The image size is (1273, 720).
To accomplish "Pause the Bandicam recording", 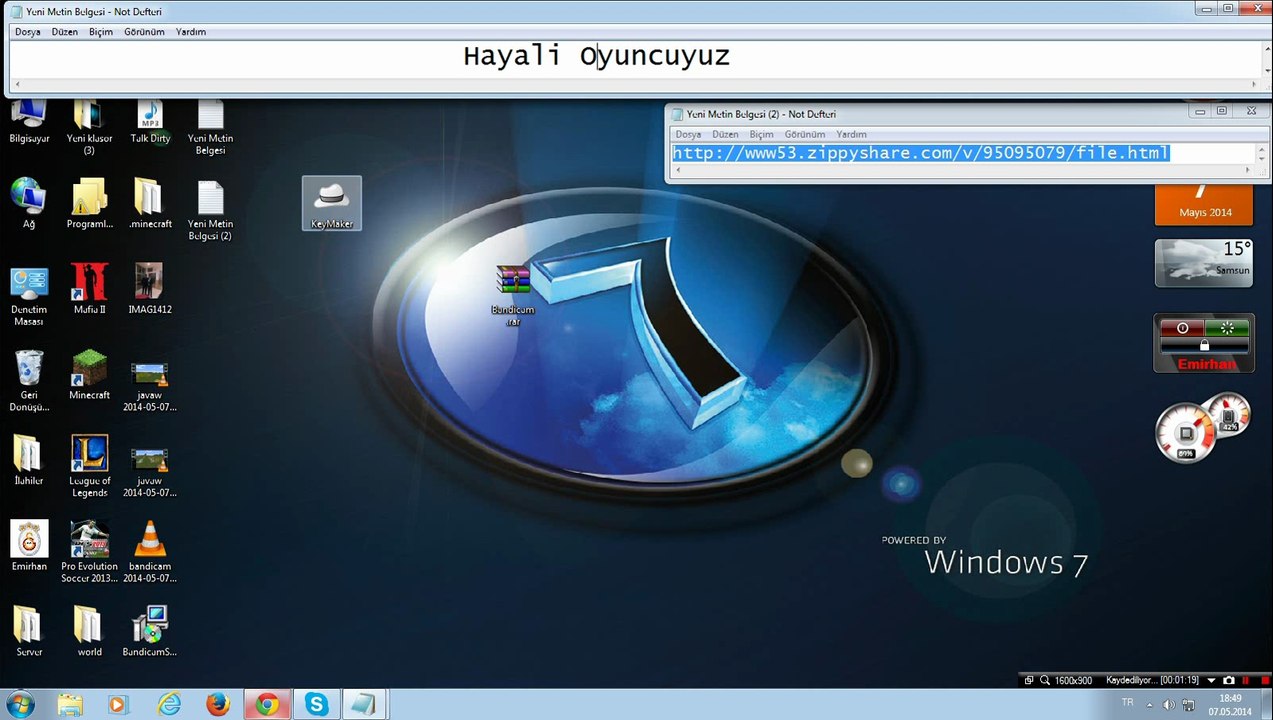I will pyautogui.click(x=1246, y=680).
